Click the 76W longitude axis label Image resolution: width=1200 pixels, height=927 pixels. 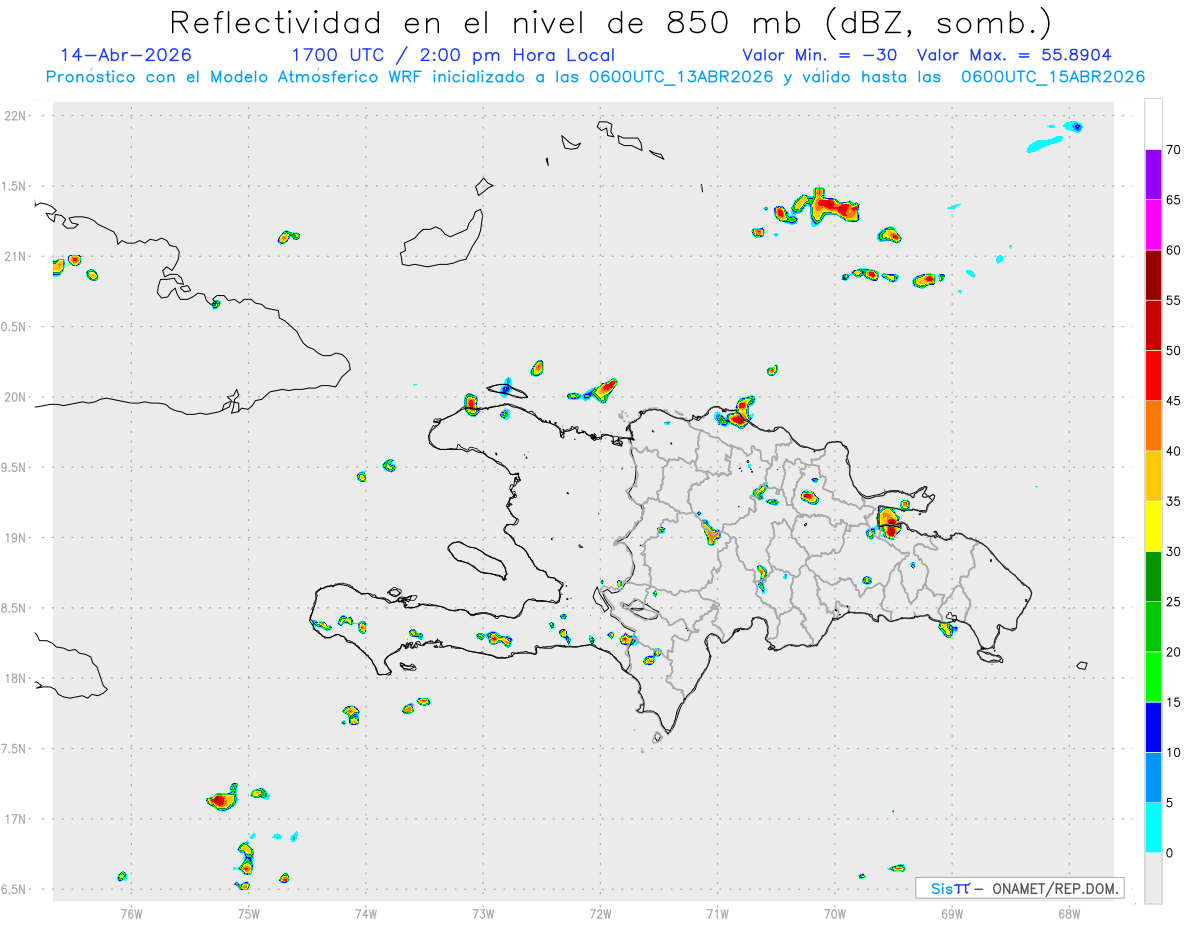click(131, 913)
